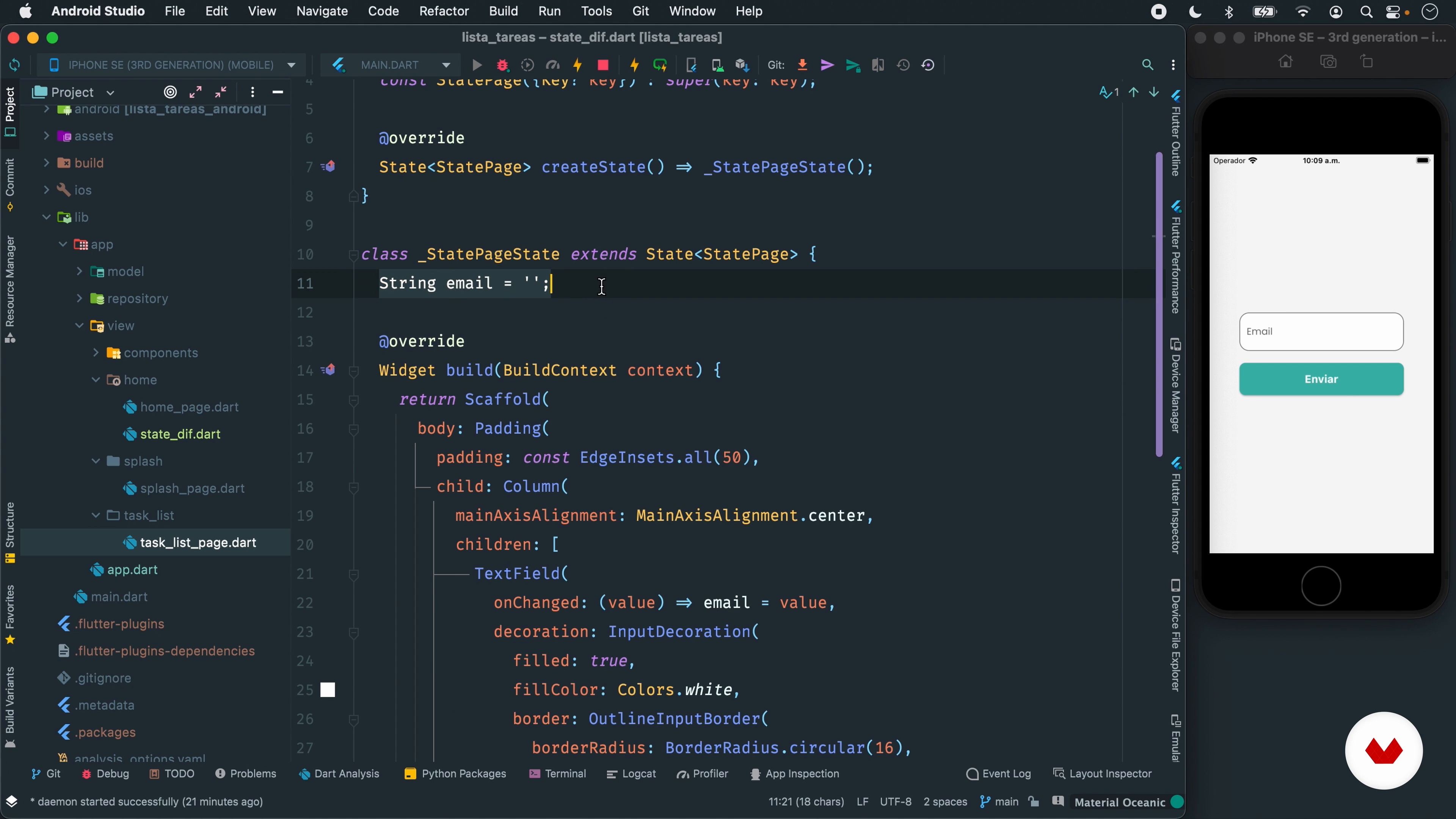
Task: Click Git update project arrow
Action: pos(802,65)
